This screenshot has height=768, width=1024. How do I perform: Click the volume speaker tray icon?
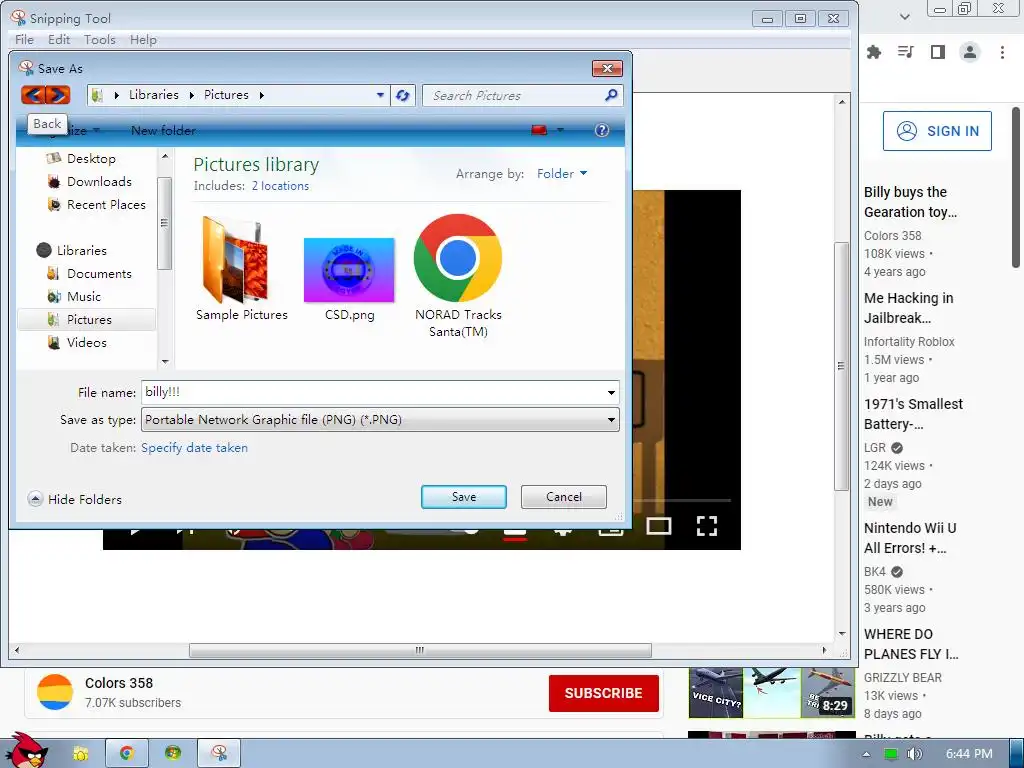coord(914,754)
